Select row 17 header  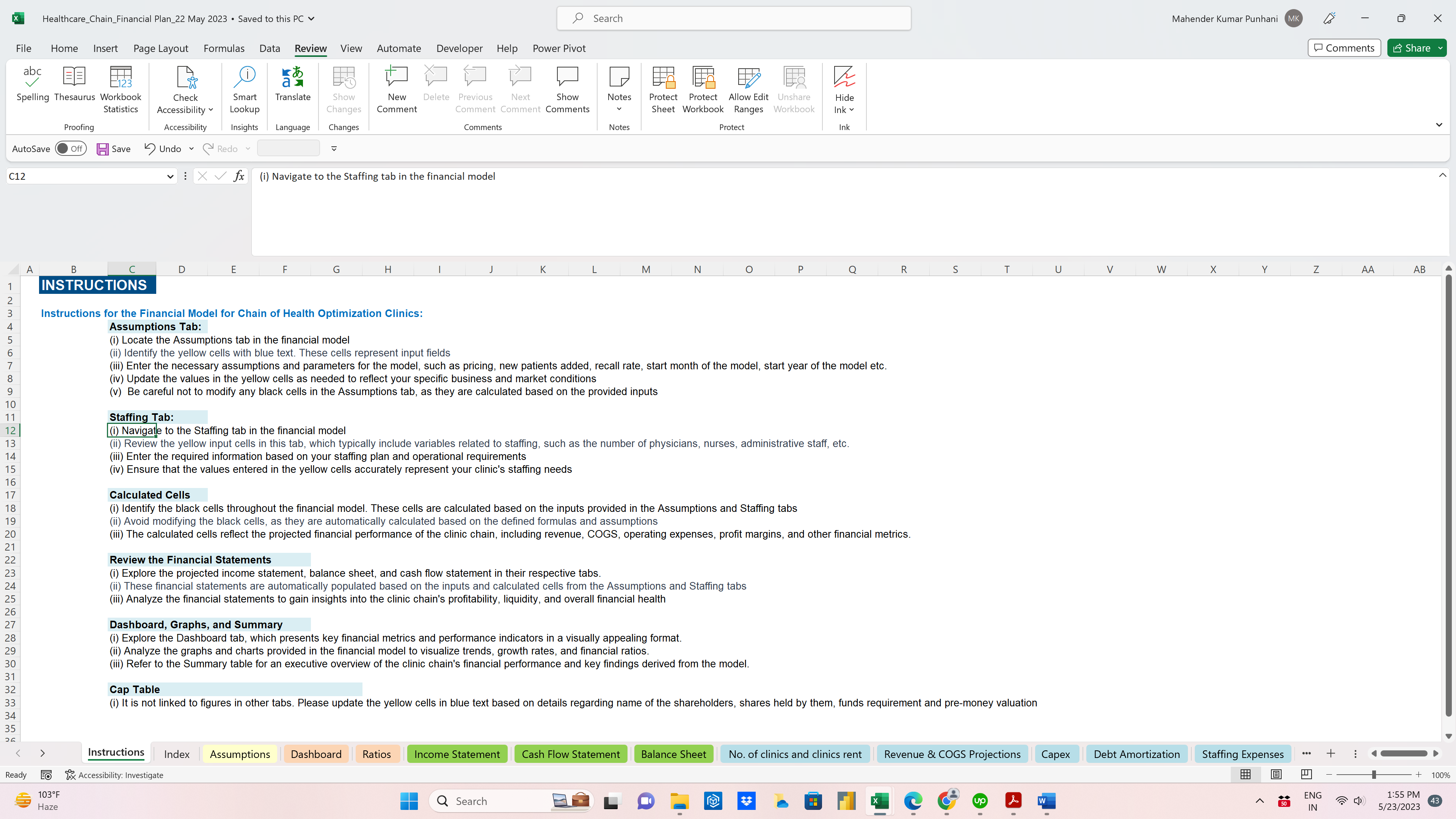(x=10, y=495)
